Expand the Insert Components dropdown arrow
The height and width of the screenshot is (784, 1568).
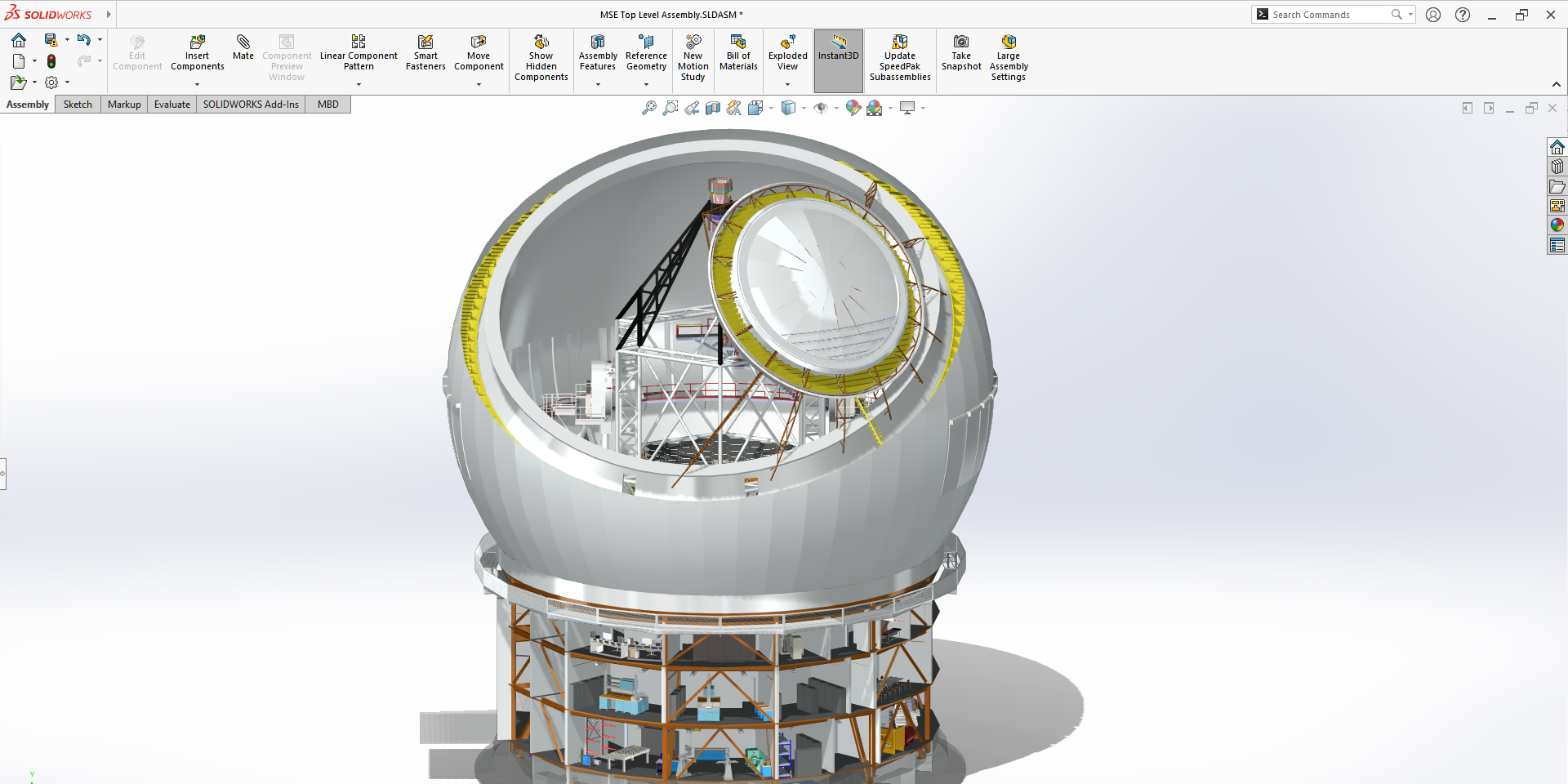coord(197,84)
